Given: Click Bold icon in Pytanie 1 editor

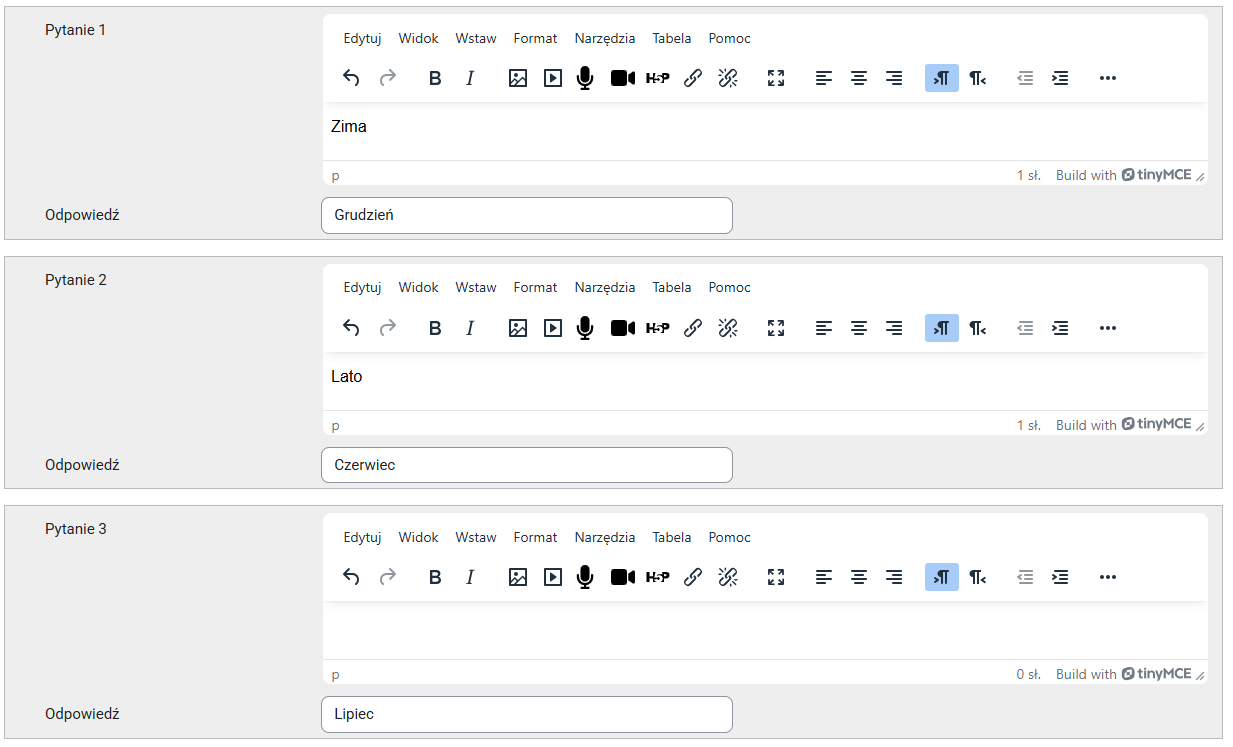Looking at the screenshot, I should (435, 78).
